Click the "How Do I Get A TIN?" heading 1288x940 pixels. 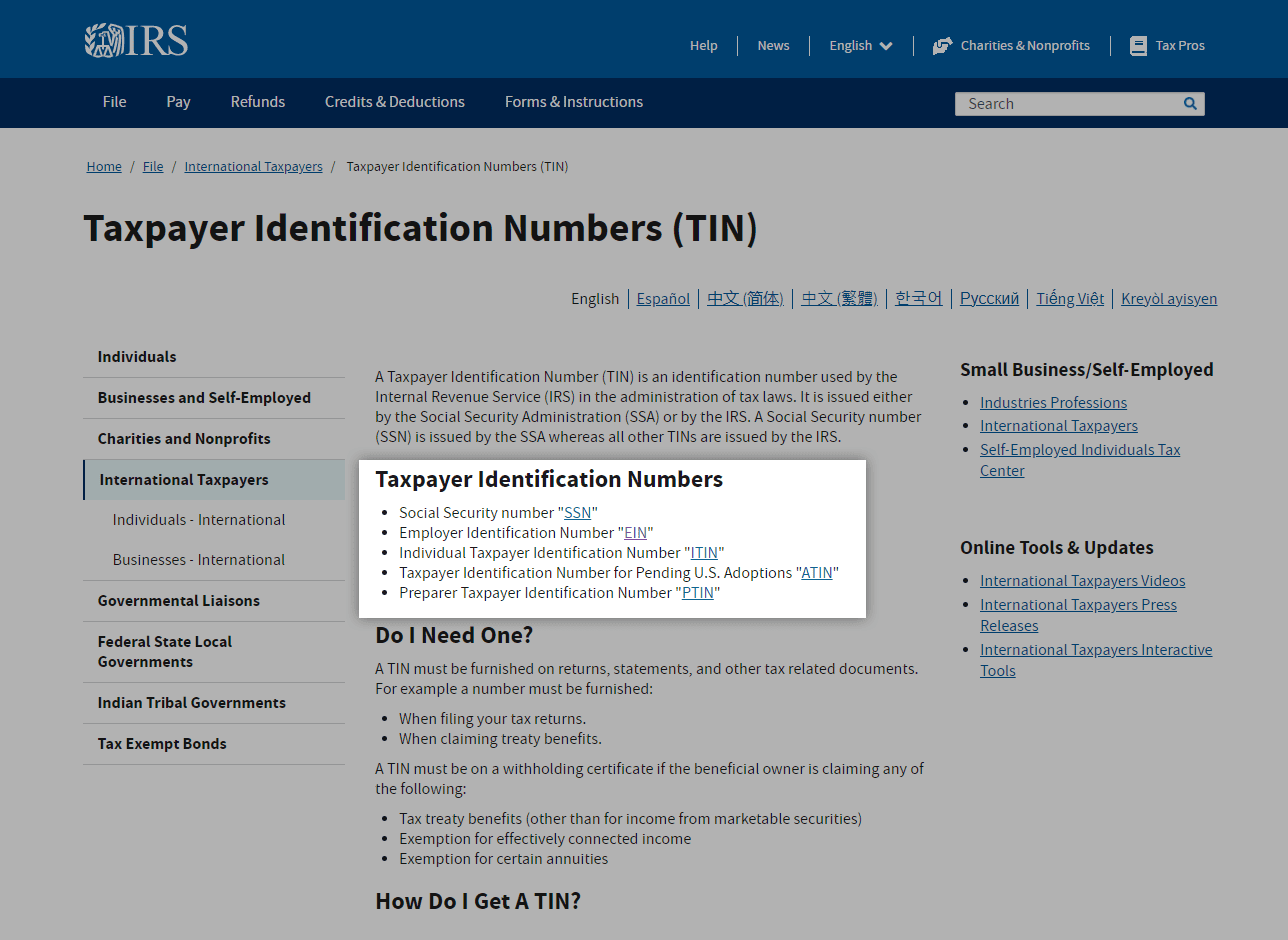pos(478,901)
